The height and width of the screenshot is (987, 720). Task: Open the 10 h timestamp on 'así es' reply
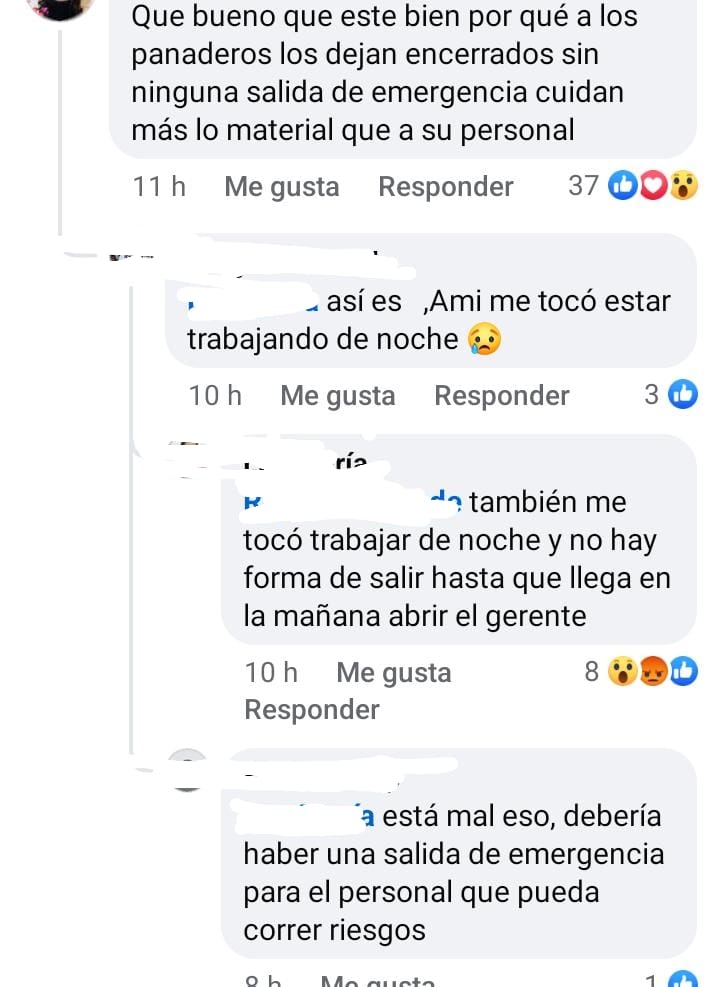215,396
